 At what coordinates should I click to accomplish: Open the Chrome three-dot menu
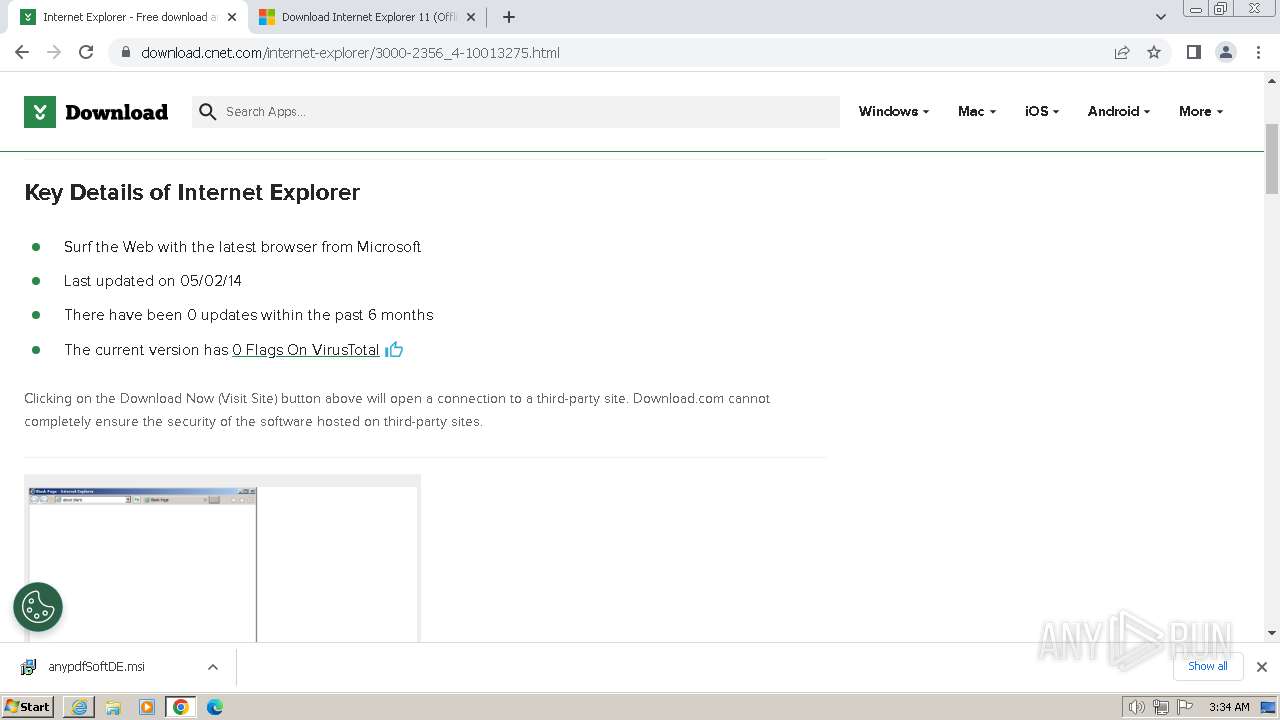pyautogui.click(x=1258, y=52)
